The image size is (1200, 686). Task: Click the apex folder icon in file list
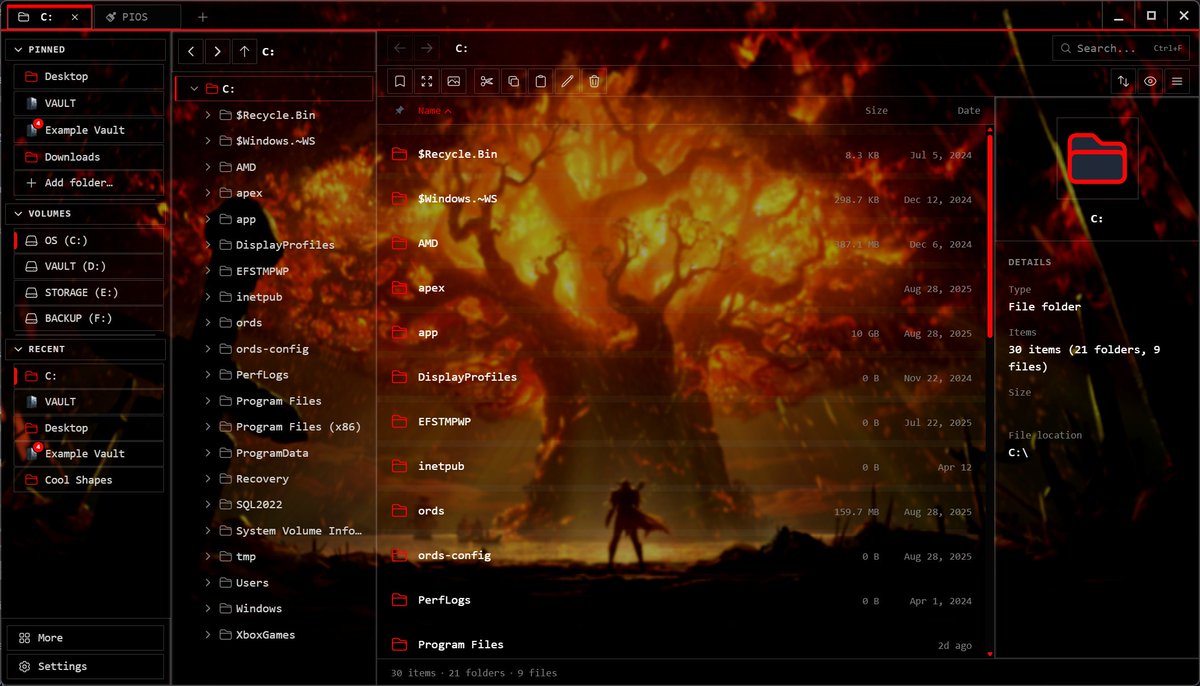(399, 288)
